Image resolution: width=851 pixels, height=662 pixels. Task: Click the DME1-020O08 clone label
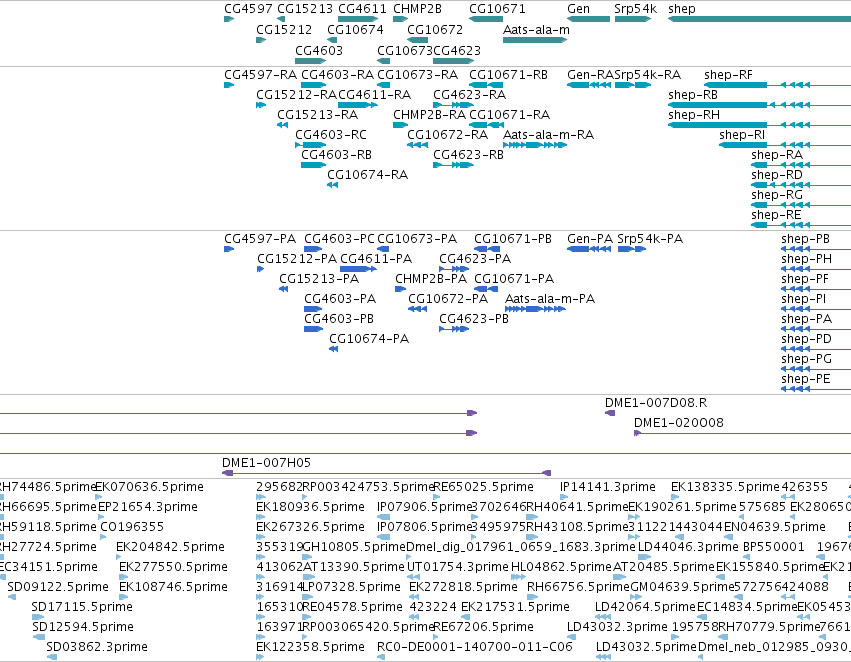pyautogui.click(x=678, y=423)
